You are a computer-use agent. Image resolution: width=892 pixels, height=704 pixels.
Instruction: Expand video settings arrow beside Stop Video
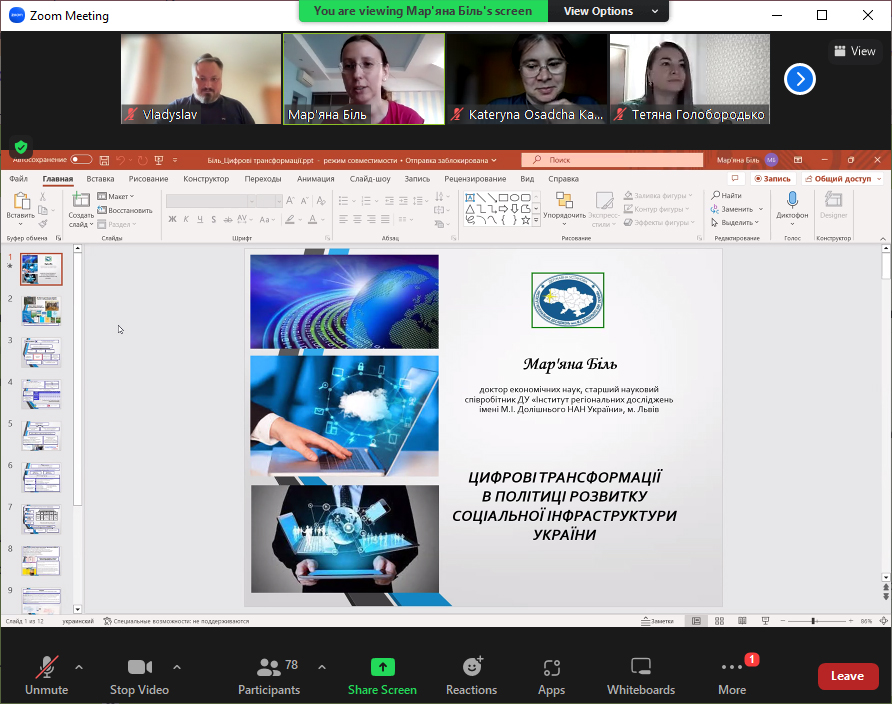(177, 666)
